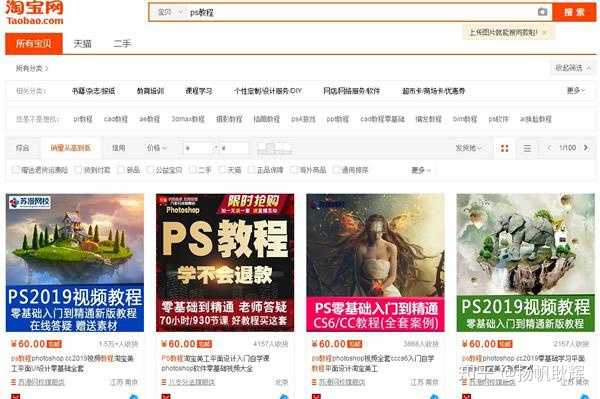This screenshot has height=399, width=600.
Task: Search related term ae教程
Action: [x=149, y=119]
